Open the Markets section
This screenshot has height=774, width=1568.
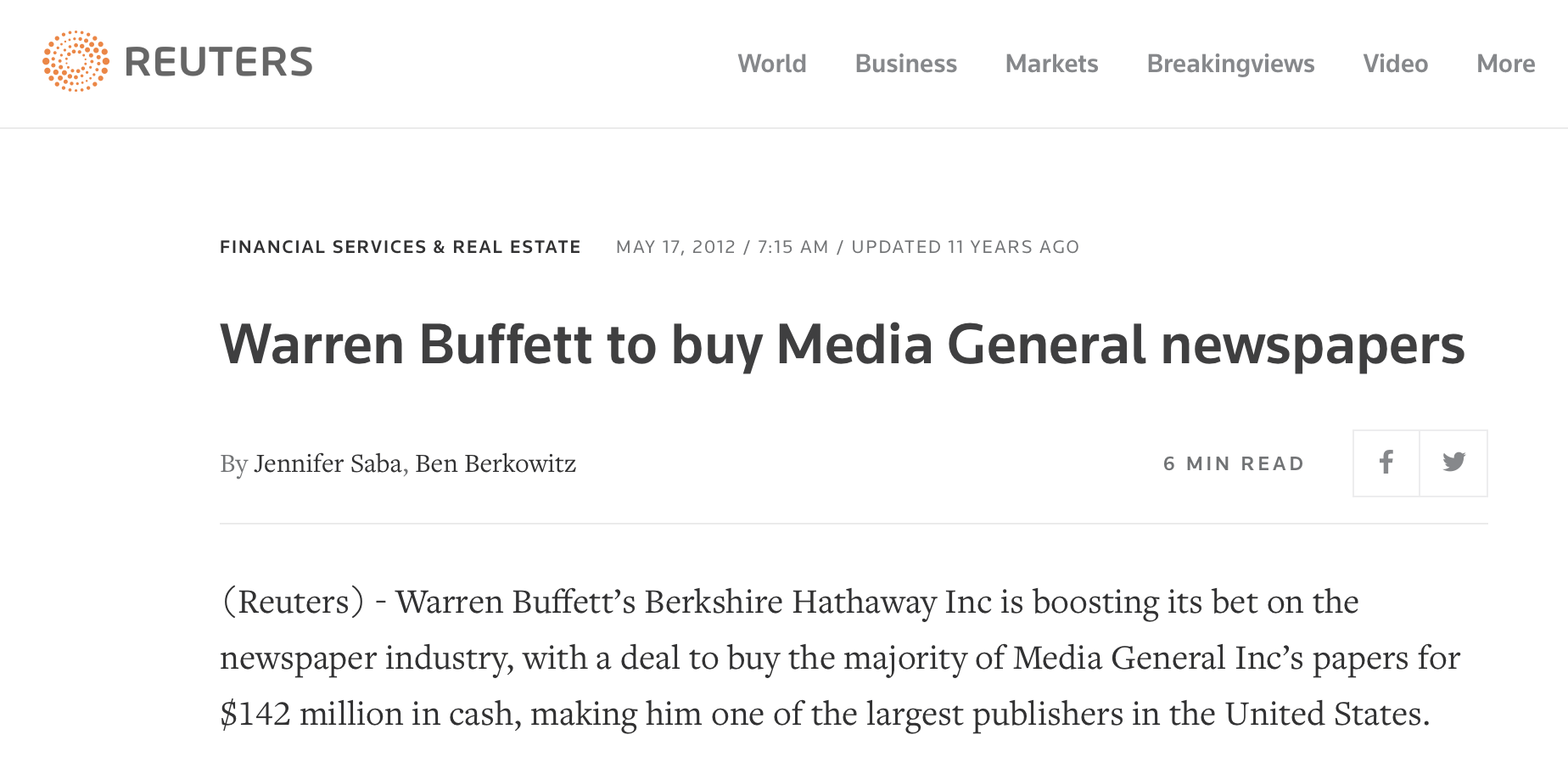[1052, 64]
